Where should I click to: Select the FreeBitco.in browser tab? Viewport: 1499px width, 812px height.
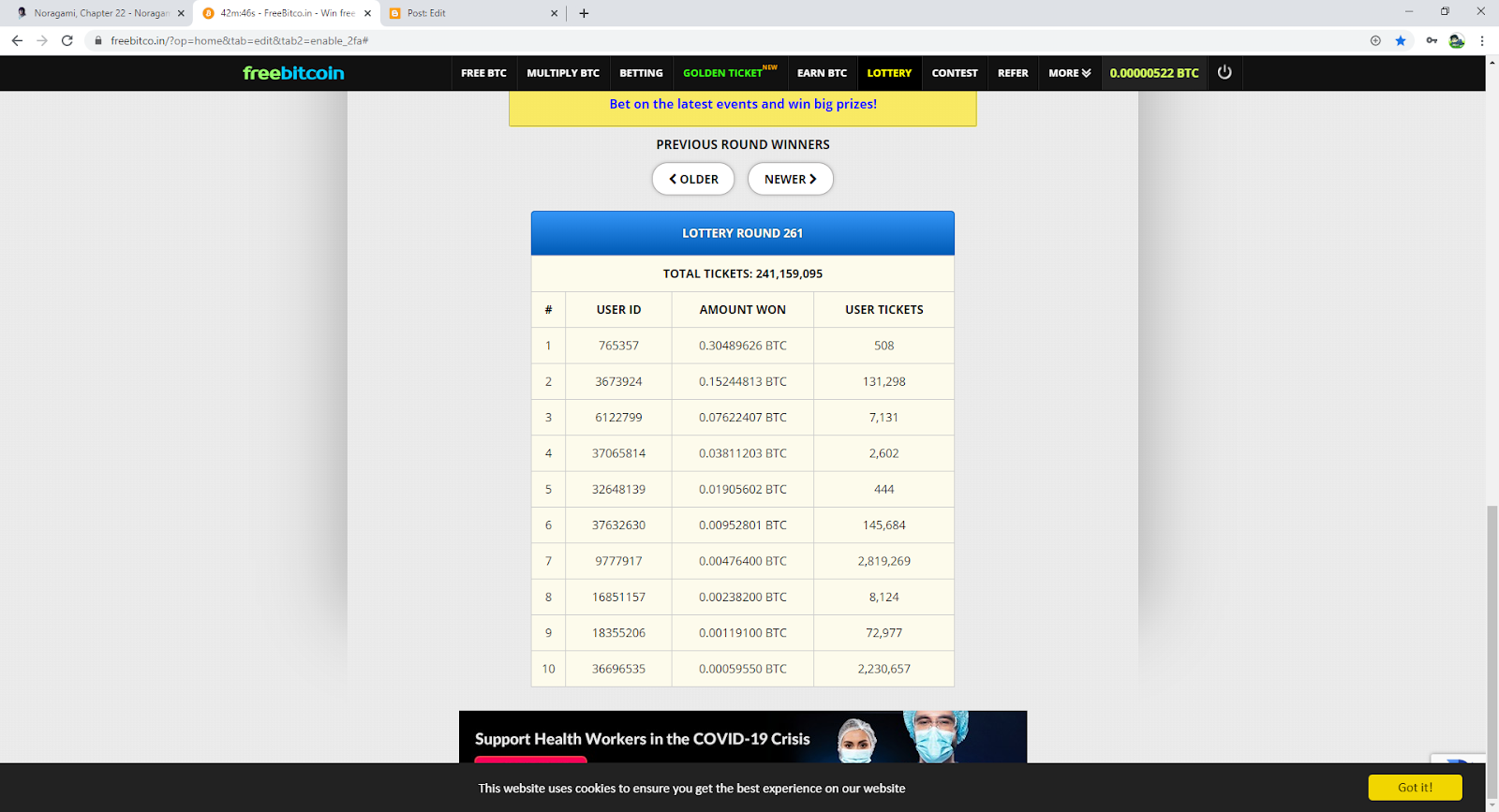coord(286,13)
